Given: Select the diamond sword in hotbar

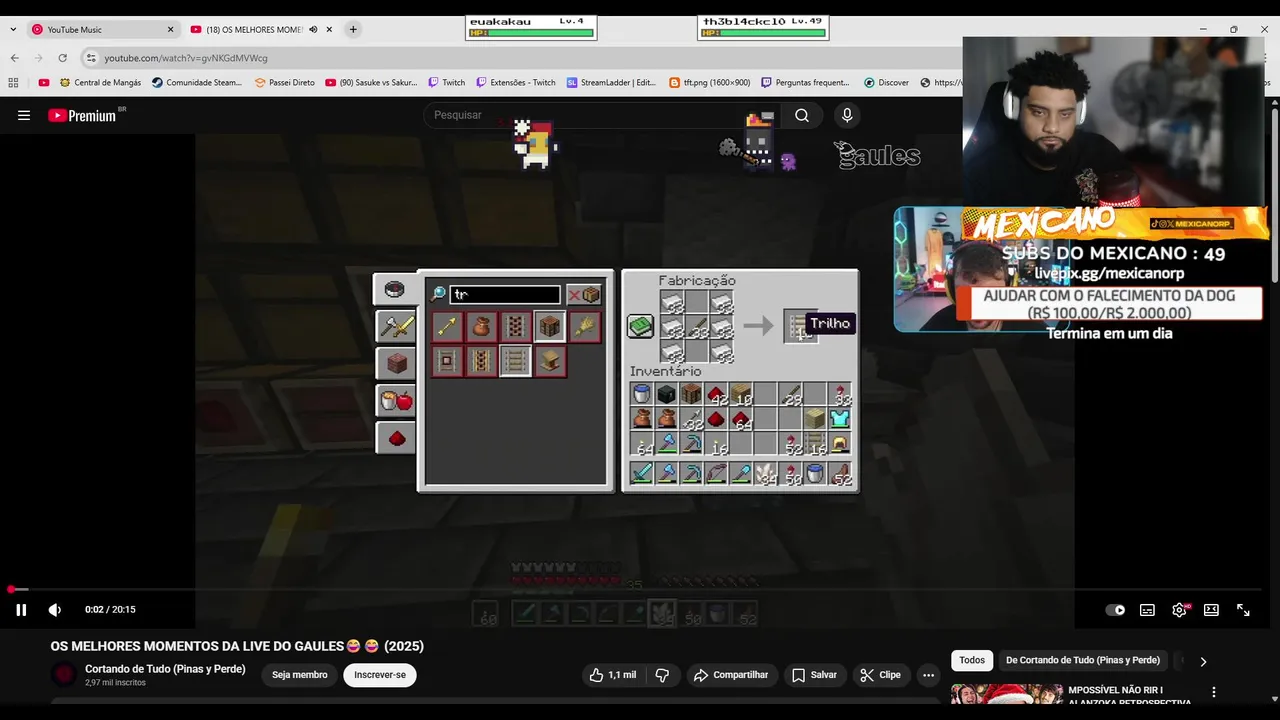Looking at the screenshot, I should click(642, 473).
